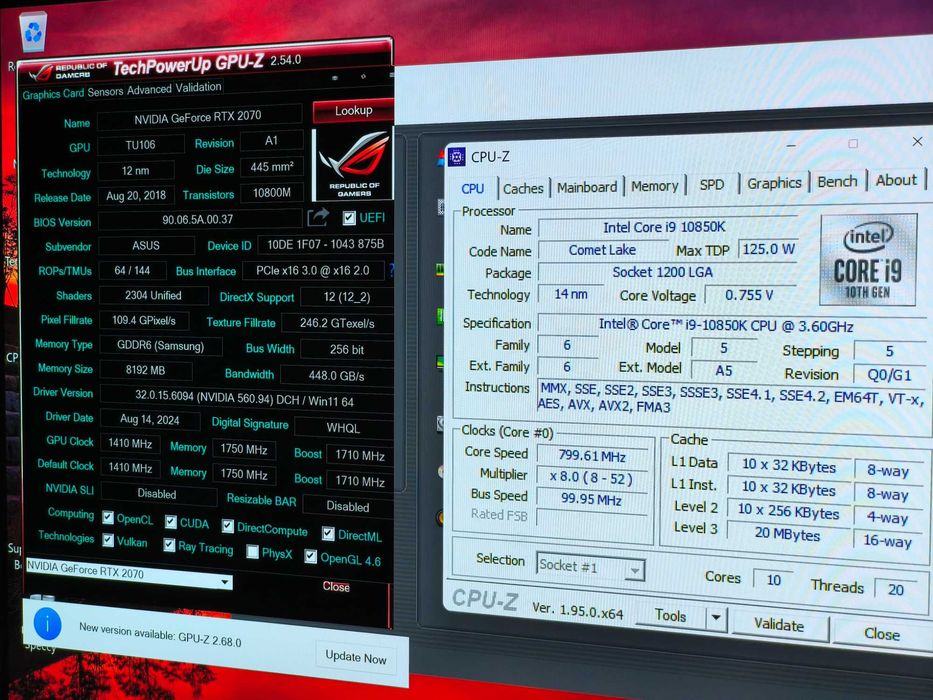
Task: Click the blue info icon in update notification
Action: coord(48,624)
